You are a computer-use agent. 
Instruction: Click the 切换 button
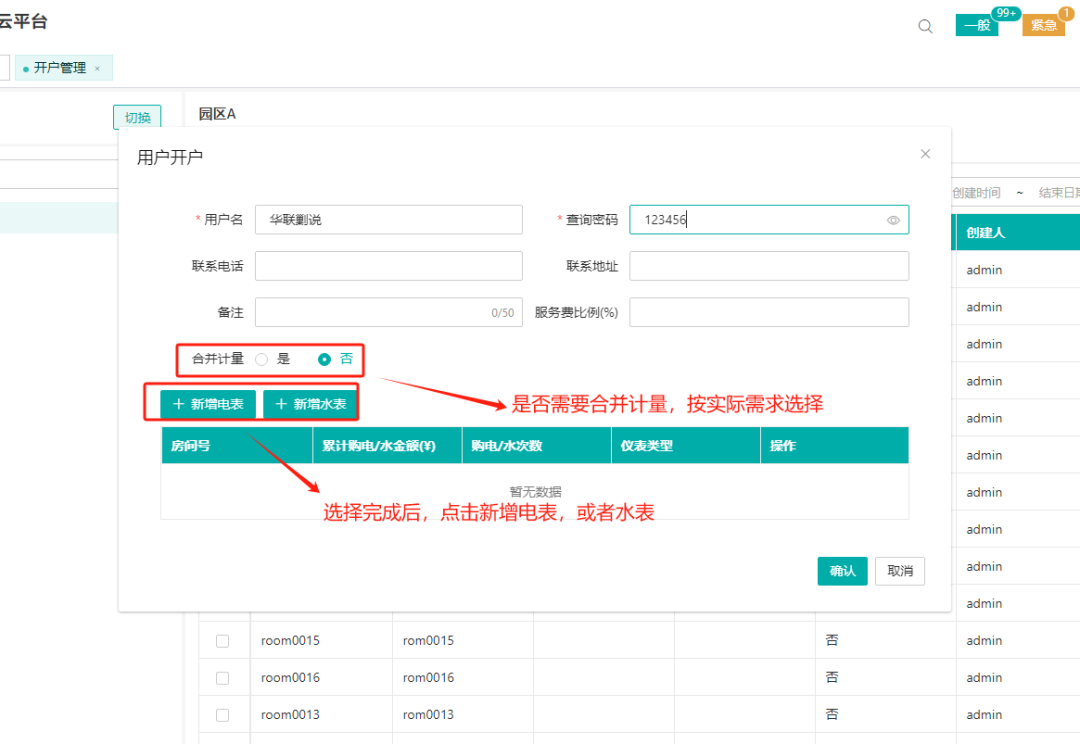click(137, 117)
